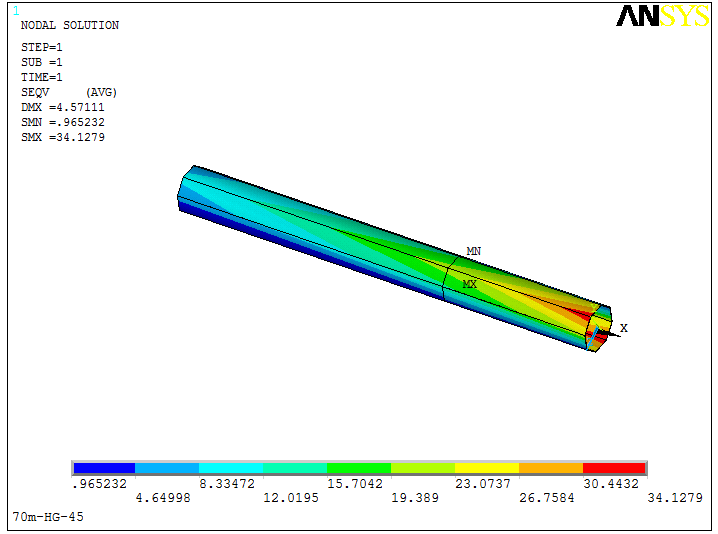Click the legend value 30.4432
This screenshot has height=534, width=718.
click(611, 484)
